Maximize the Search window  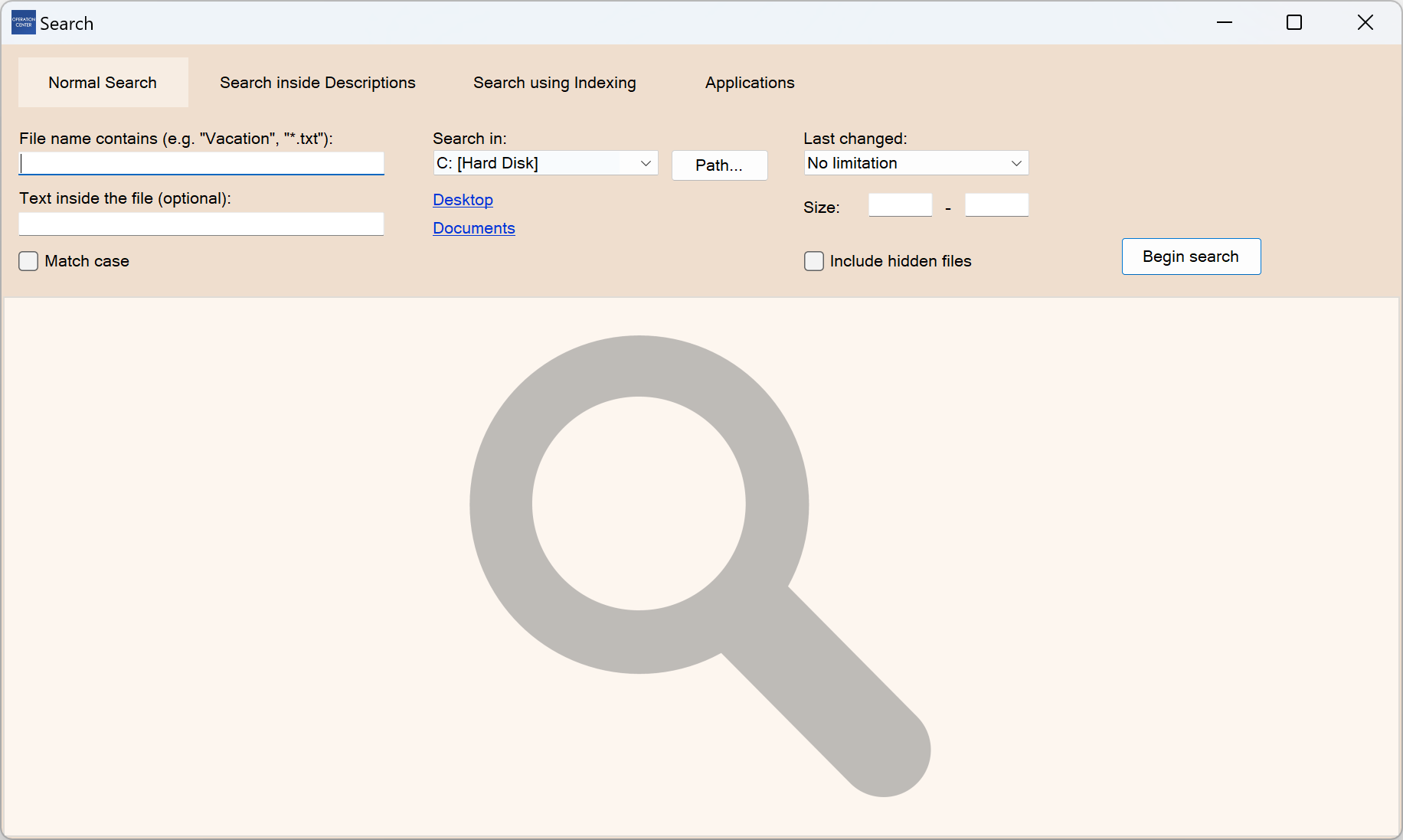pos(1294,23)
